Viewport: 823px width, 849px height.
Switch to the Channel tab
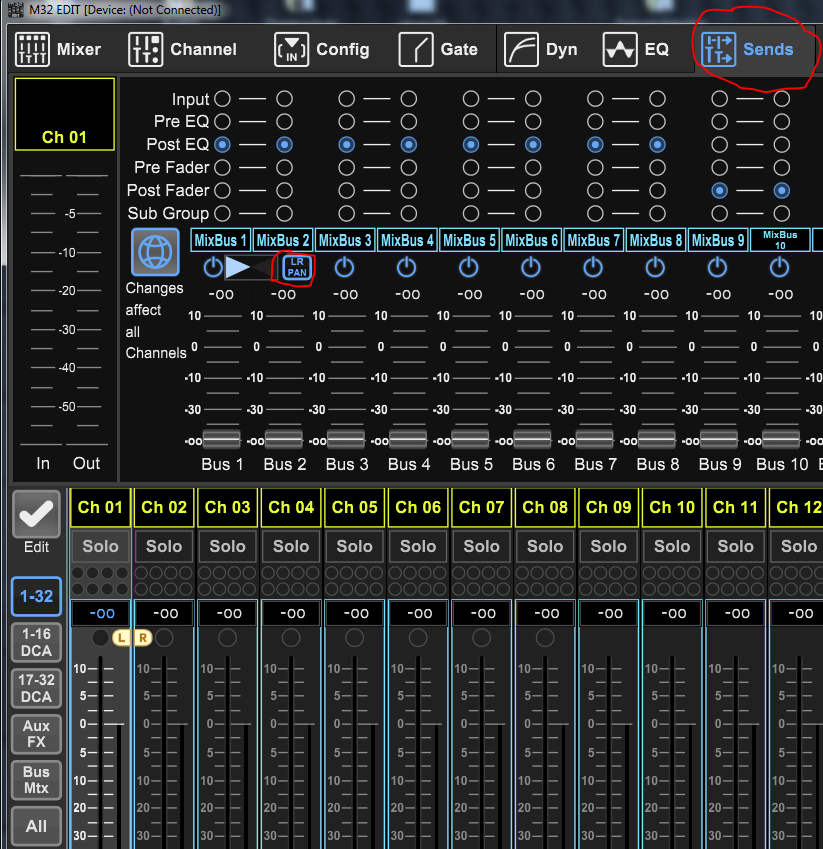(182, 49)
